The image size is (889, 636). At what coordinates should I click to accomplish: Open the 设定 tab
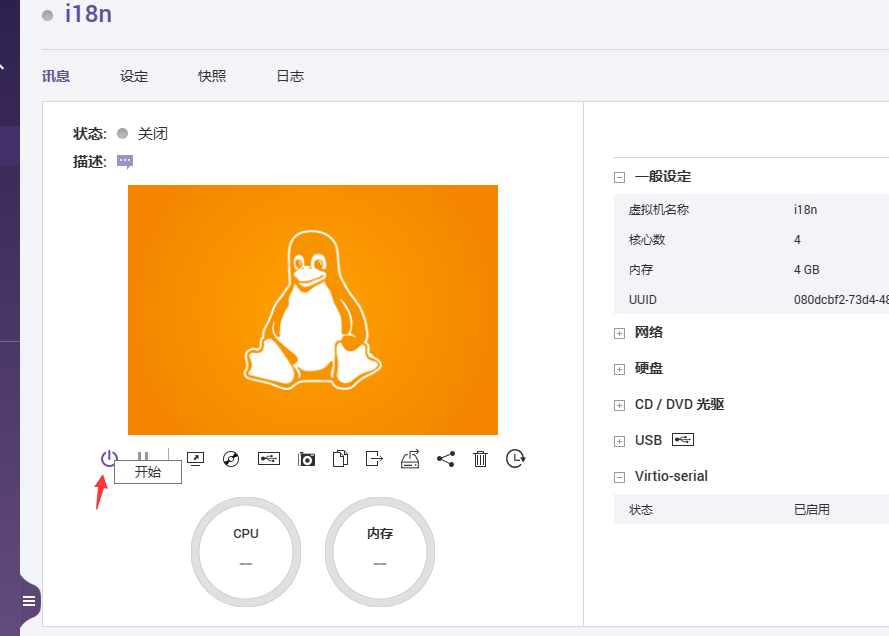[x=134, y=76]
